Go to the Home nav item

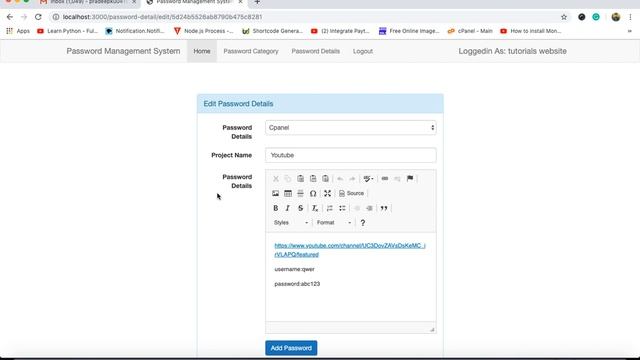[x=202, y=51]
